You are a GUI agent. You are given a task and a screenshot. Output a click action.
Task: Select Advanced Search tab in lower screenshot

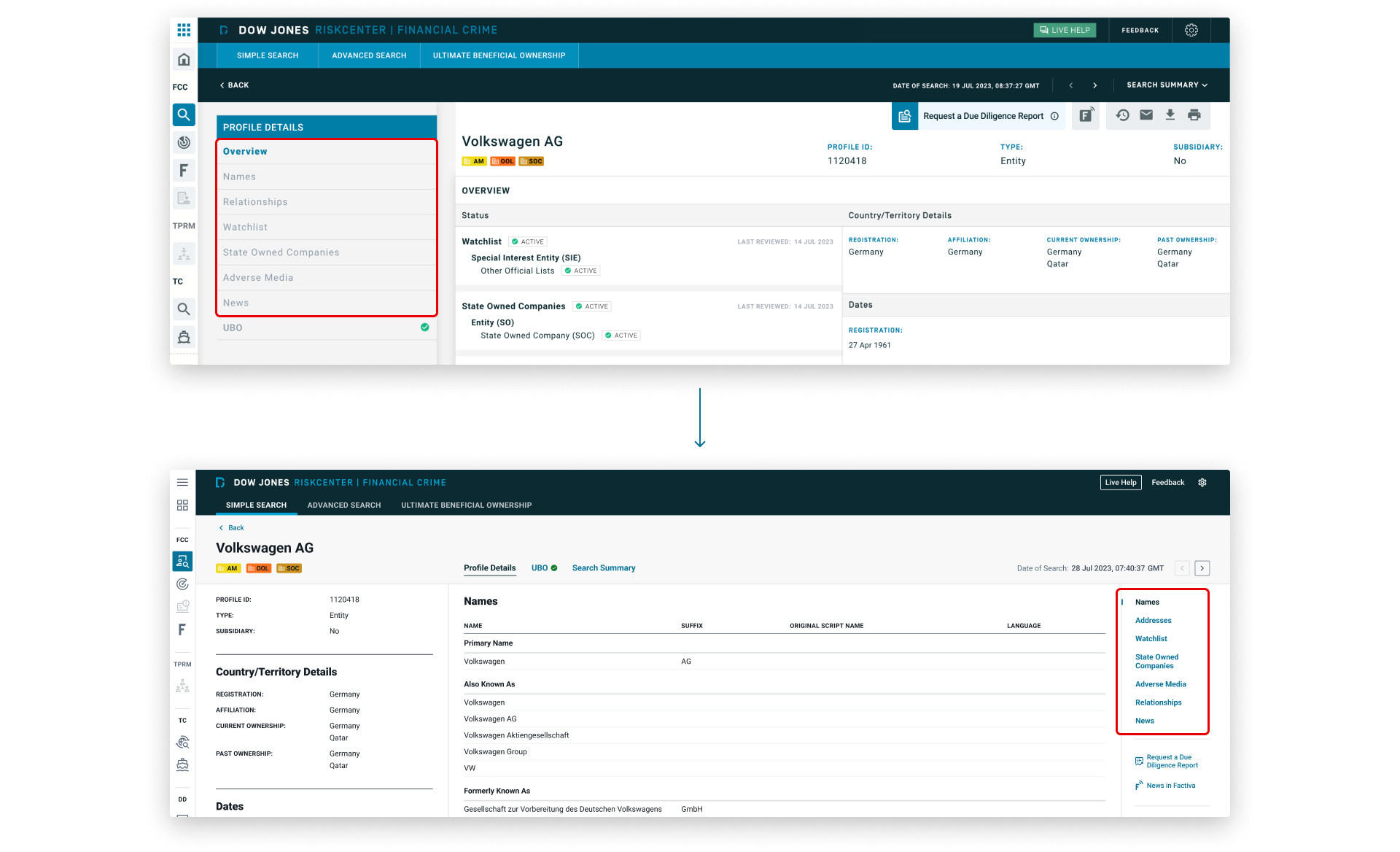(344, 505)
